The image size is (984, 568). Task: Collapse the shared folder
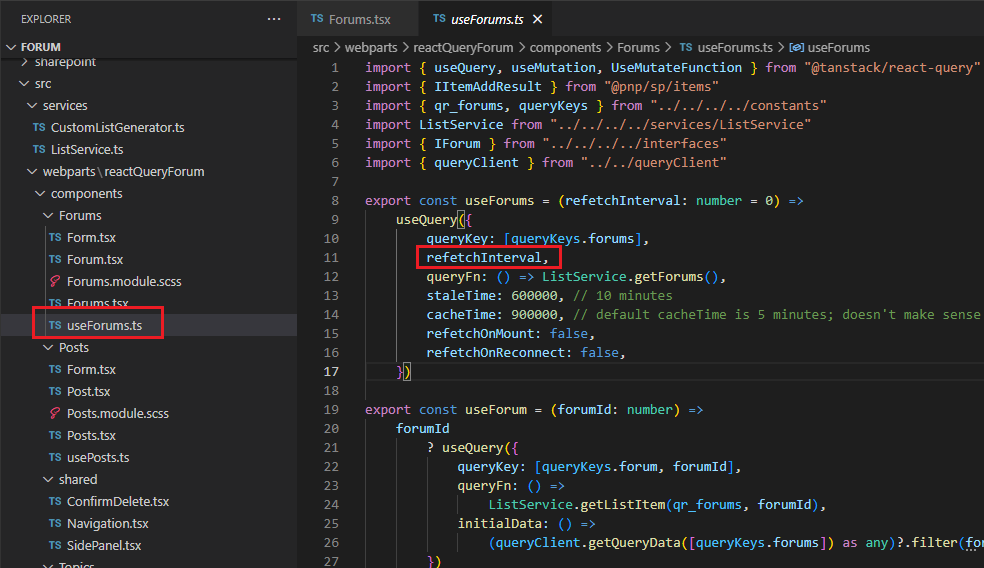(x=49, y=480)
